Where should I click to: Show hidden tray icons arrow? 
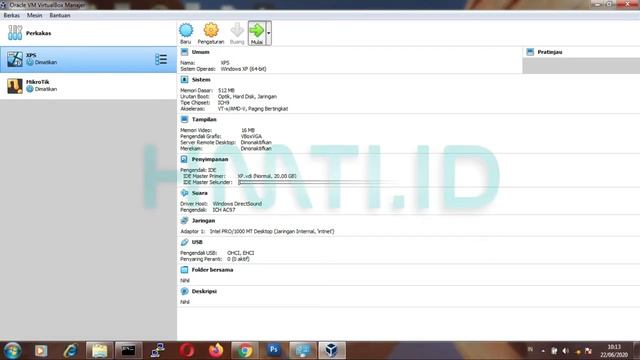coord(543,351)
